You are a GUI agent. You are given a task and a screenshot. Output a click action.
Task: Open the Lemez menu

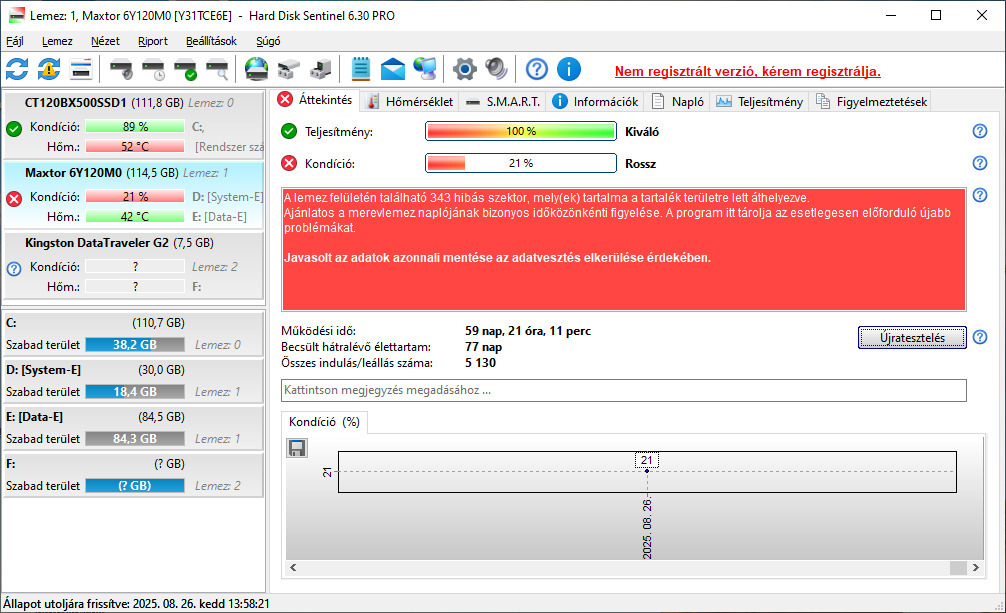[x=57, y=41]
